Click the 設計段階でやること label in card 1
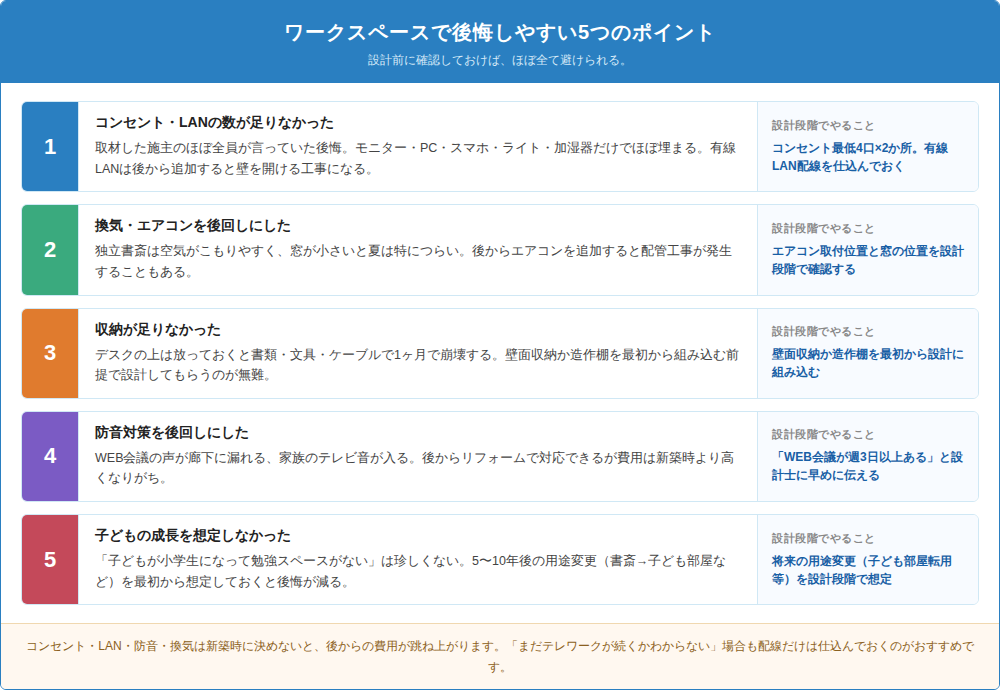This screenshot has width=1000, height=691. tap(823, 125)
